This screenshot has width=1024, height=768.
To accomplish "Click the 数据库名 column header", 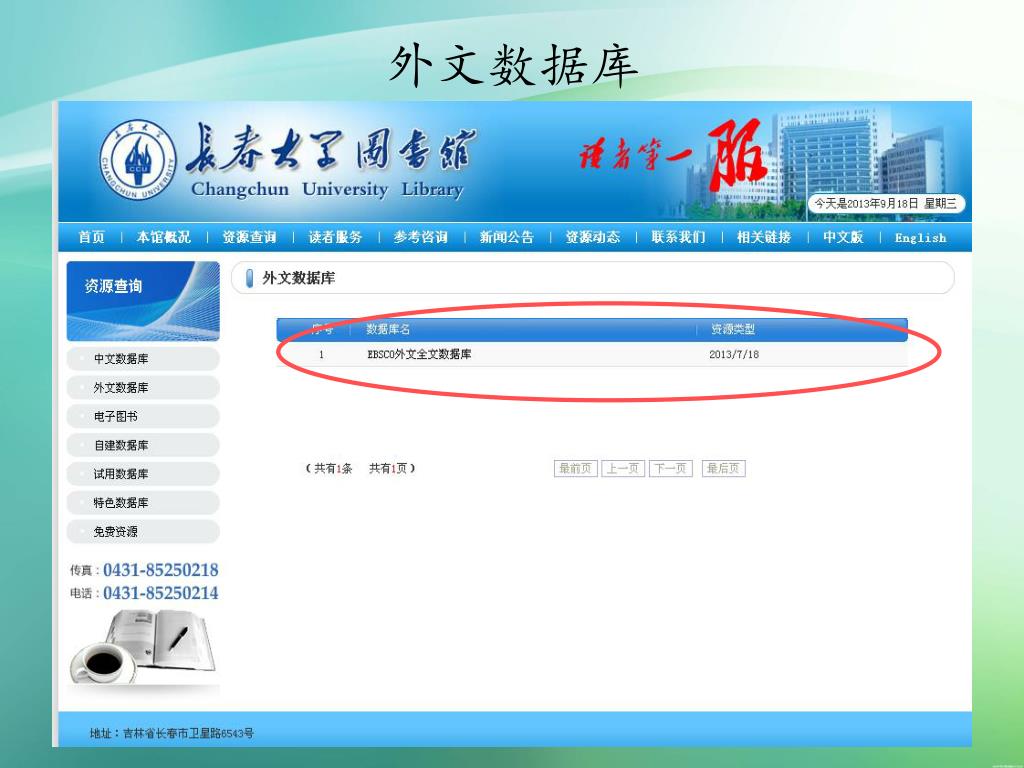I will click(388, 329).
